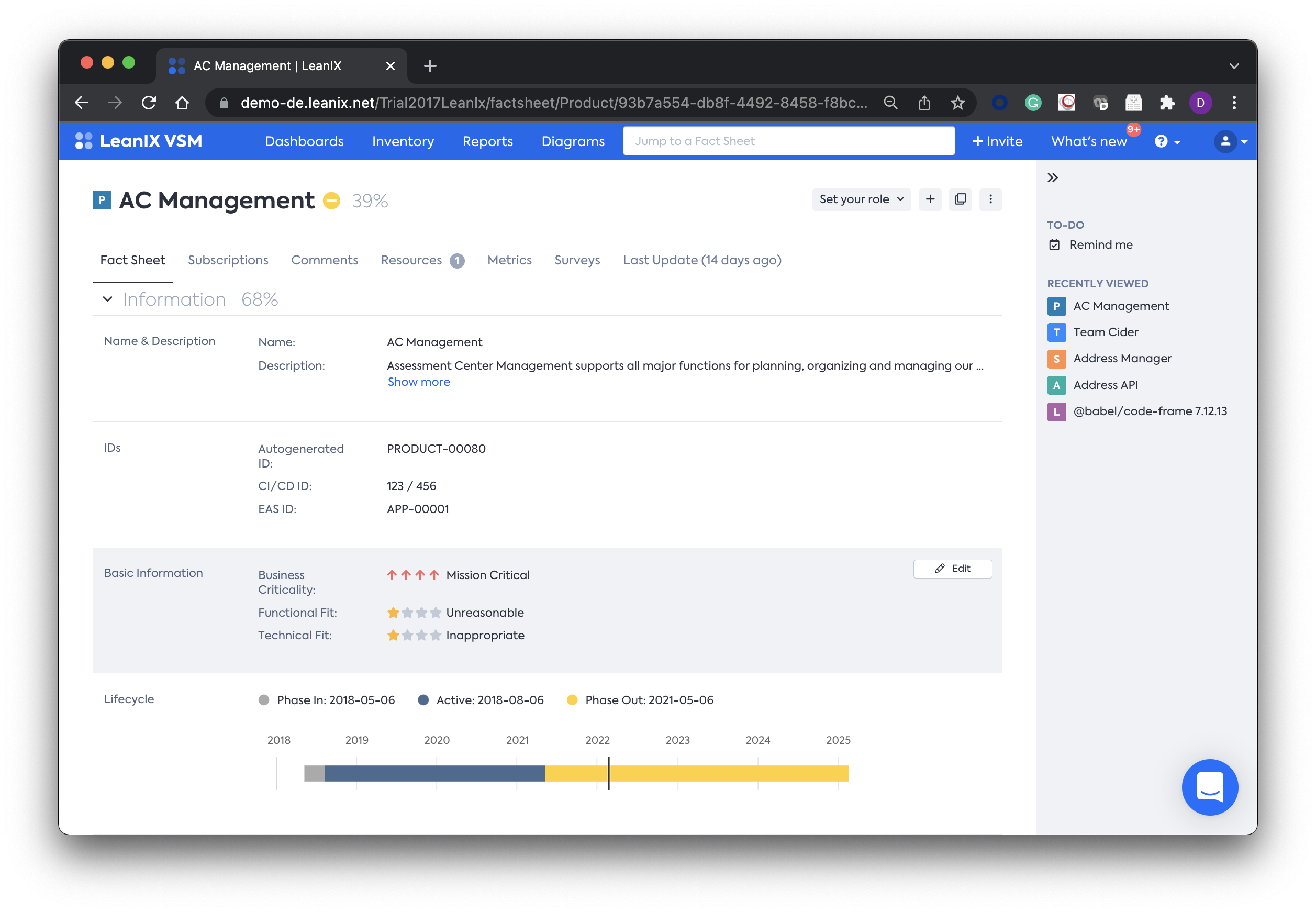Click Show more under the description

click(419, 382)
